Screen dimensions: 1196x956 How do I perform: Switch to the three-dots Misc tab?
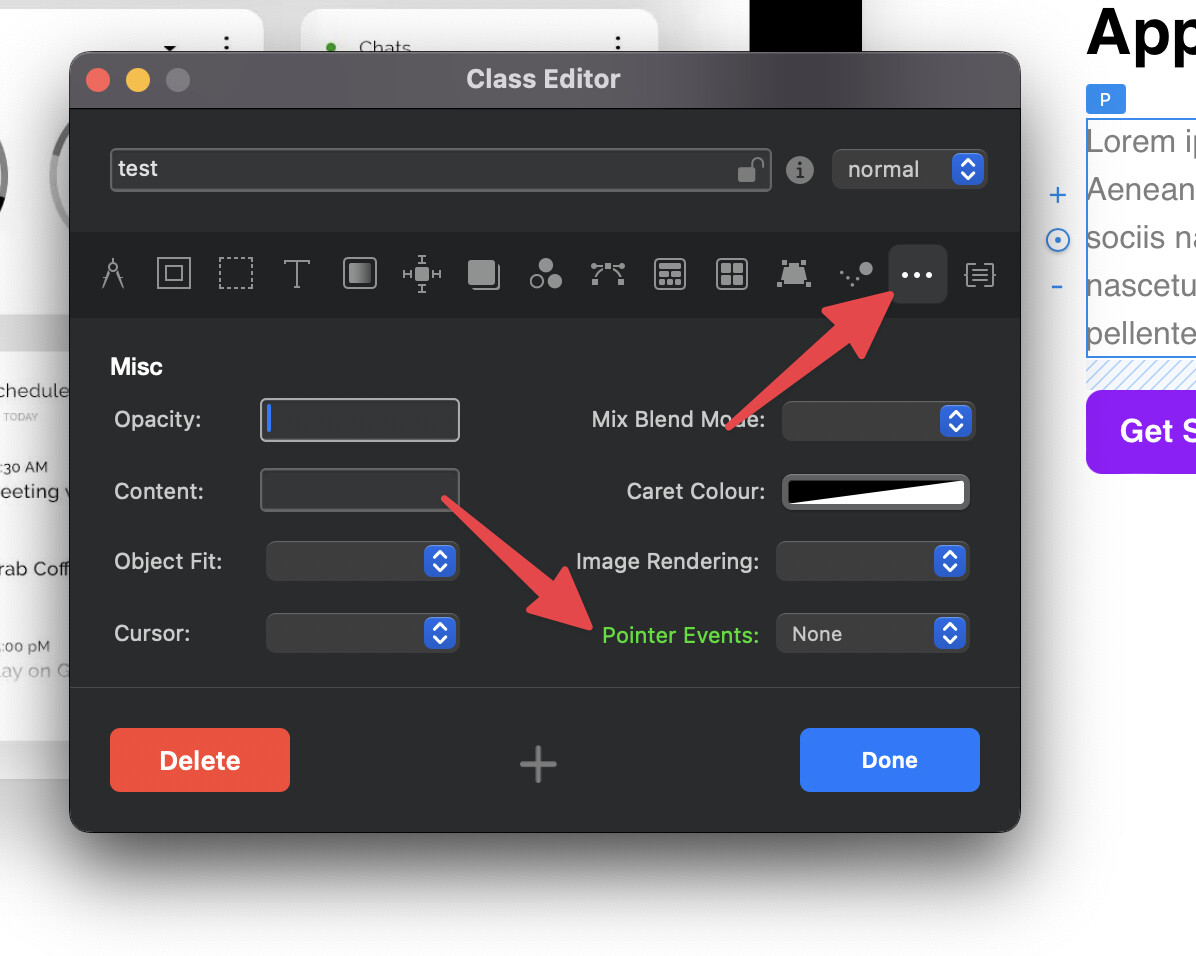pos(917,273)
